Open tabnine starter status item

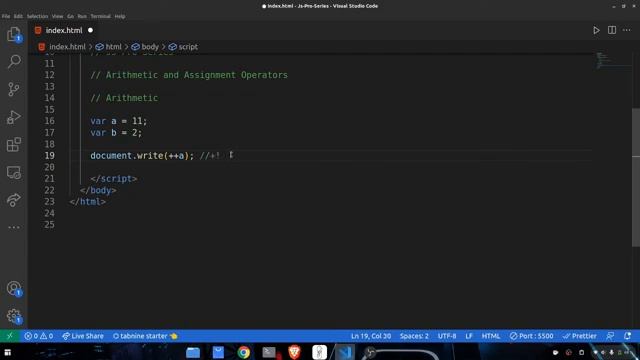[x=145, y=336]
